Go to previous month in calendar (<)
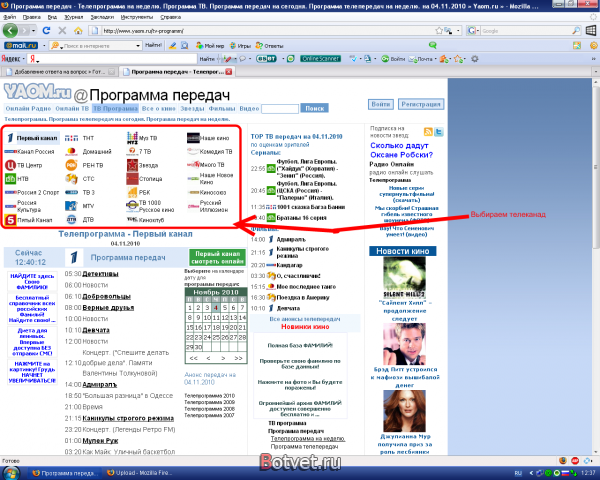 click(x=208, y=358)
